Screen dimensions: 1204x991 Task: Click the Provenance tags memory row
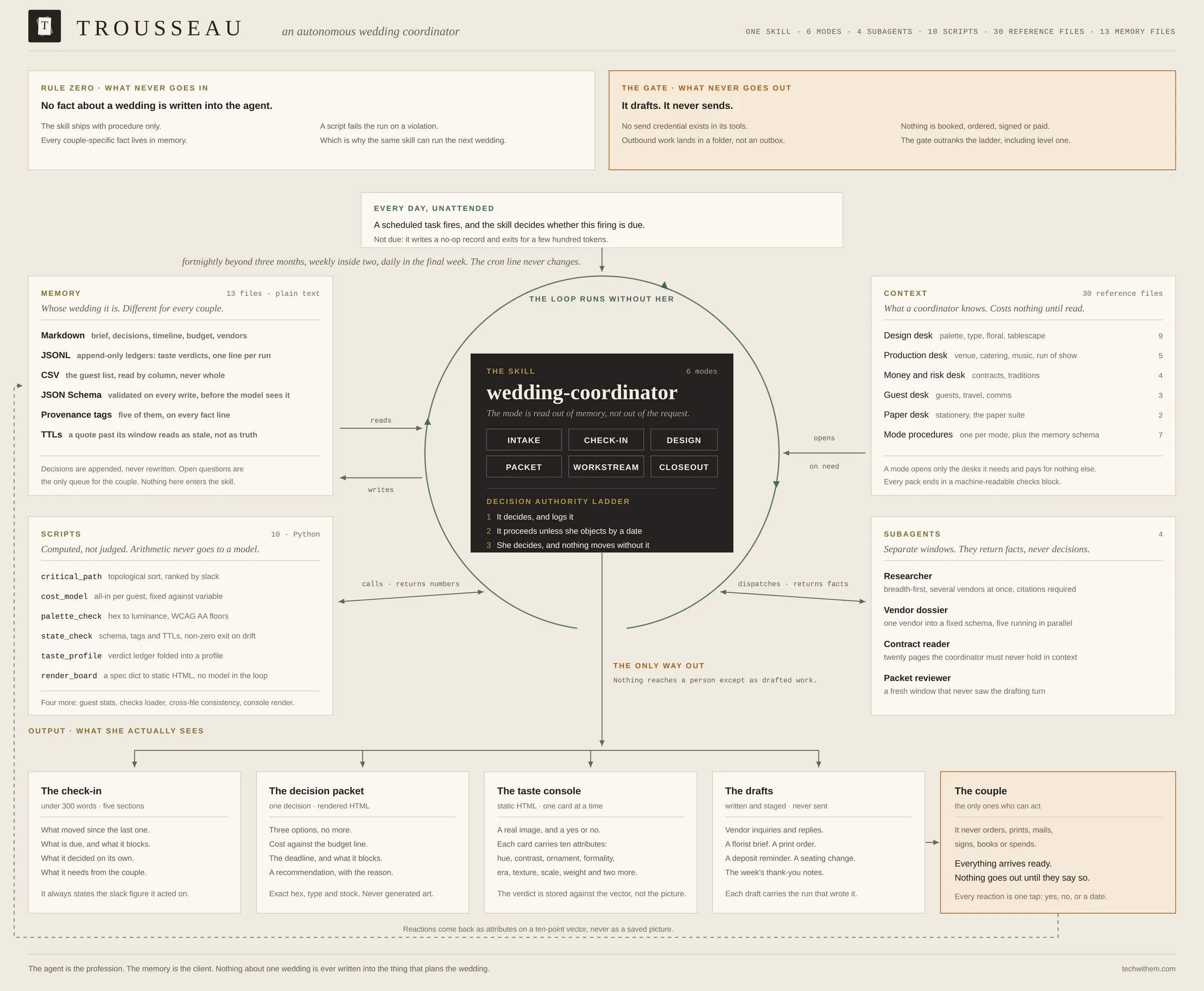[135, 415]
